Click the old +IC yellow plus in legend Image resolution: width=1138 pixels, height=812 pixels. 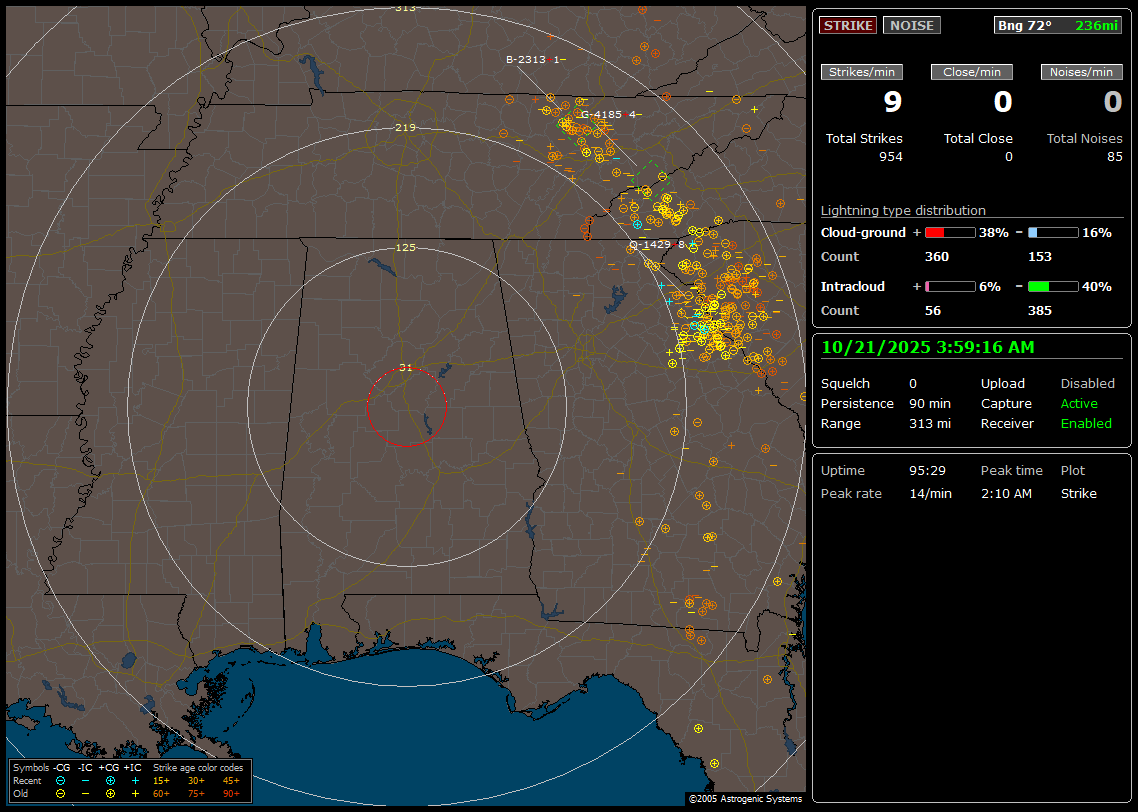(x=135, y=793)
